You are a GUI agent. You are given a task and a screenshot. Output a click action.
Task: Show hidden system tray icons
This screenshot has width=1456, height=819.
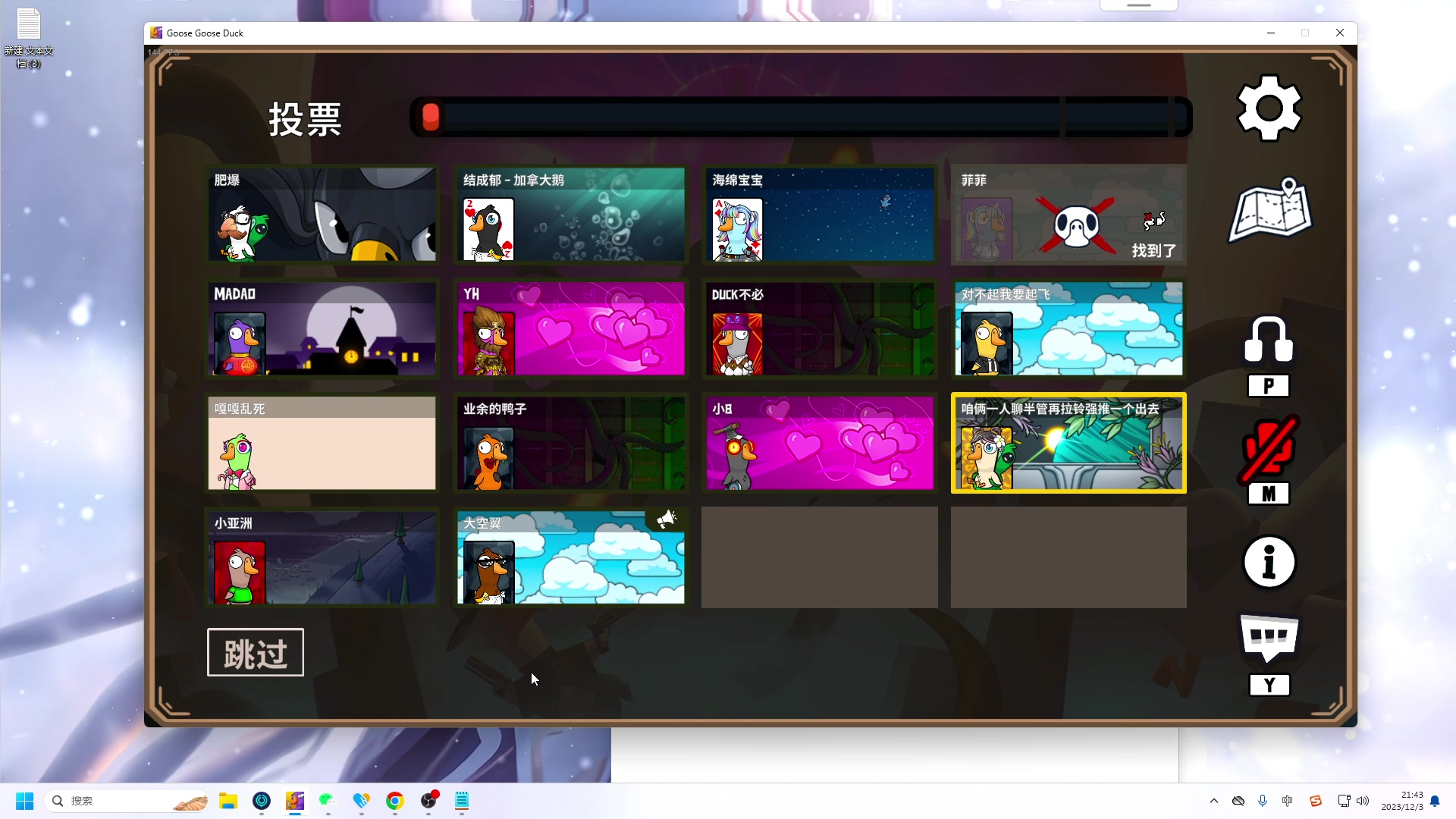pos(1214,801)
